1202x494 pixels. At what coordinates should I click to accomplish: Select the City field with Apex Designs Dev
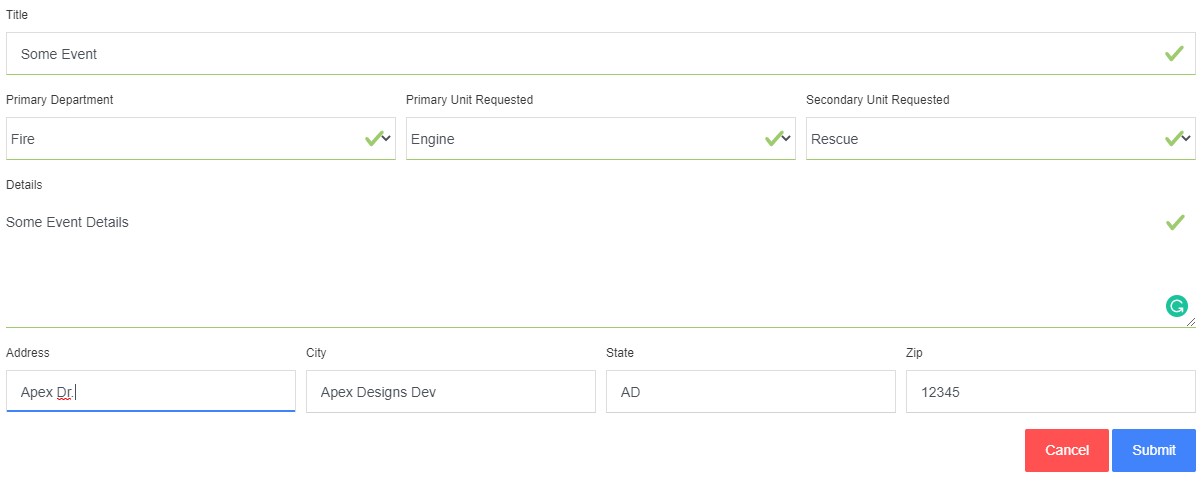pyautogui.click(x=450, y=392)
